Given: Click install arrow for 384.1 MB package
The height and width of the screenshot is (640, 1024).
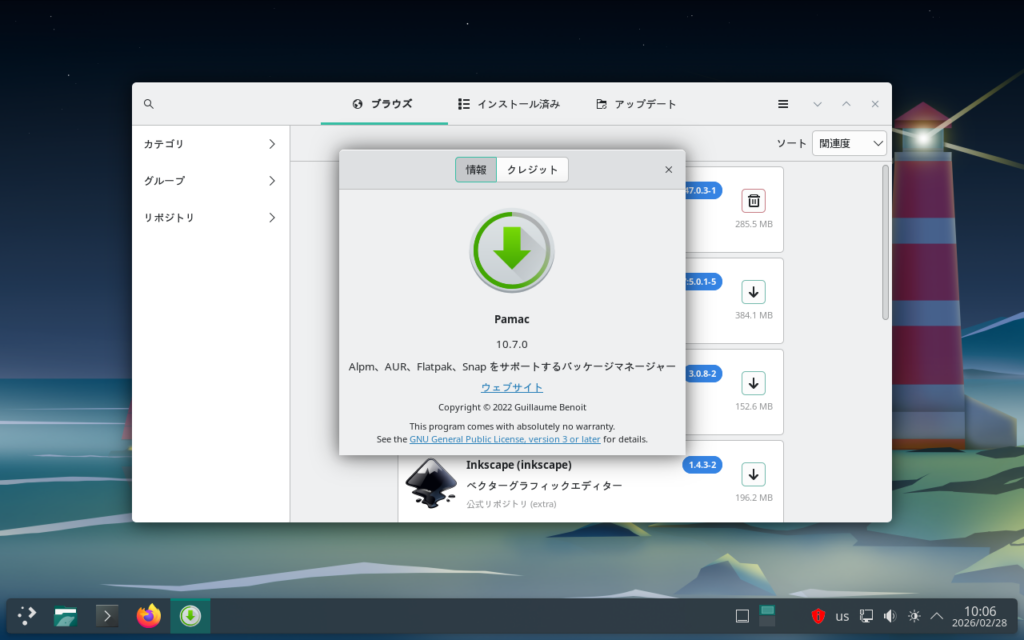Looking at the screenshot, I should coord(753,292).
